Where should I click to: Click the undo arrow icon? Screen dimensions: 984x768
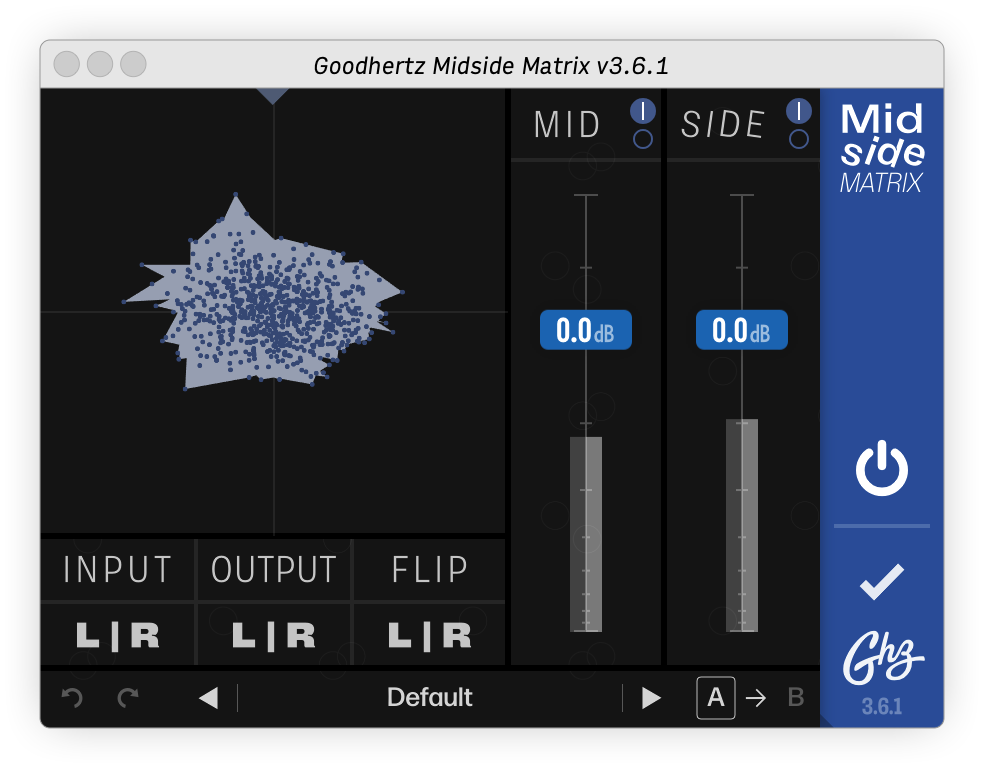tap(72, 697)
